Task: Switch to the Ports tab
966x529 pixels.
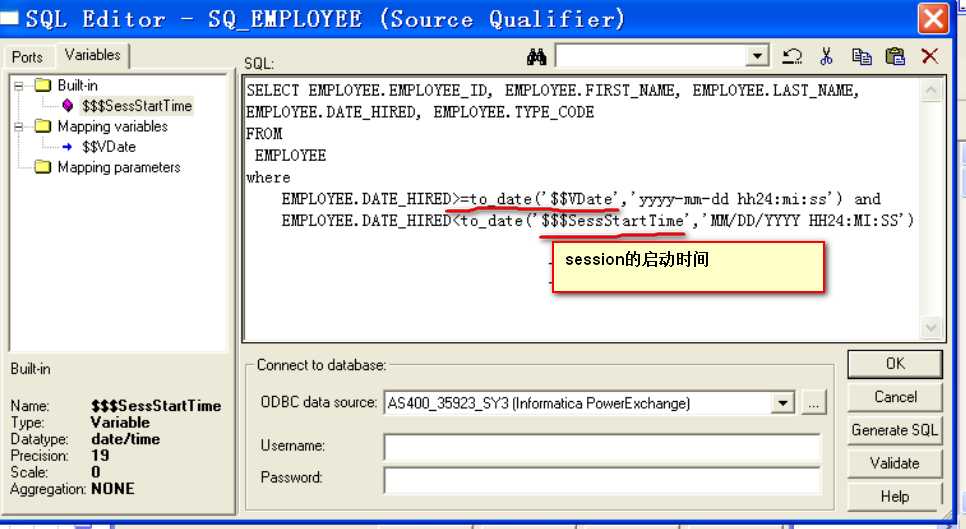Action: point(28,57)
